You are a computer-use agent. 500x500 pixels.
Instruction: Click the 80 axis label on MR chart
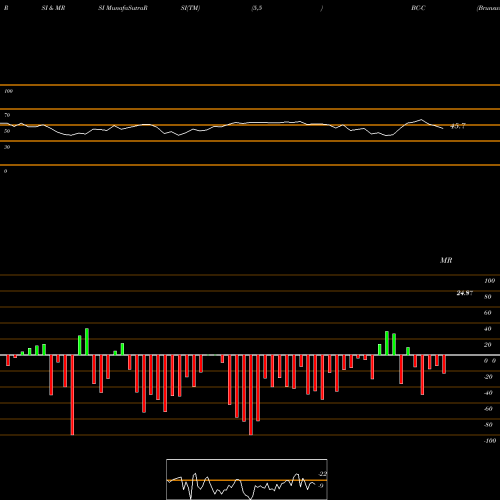coord(488,297)
